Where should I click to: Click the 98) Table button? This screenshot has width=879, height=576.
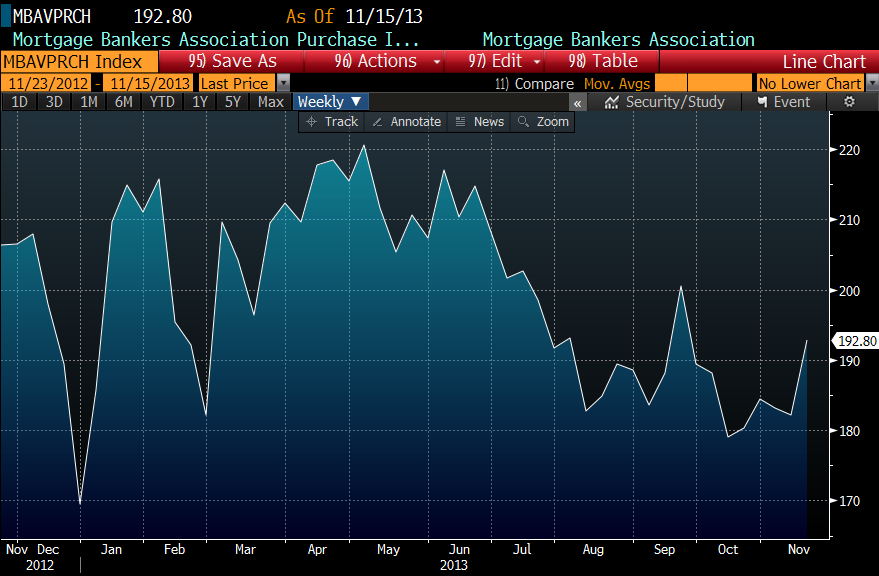coord(603,61)
